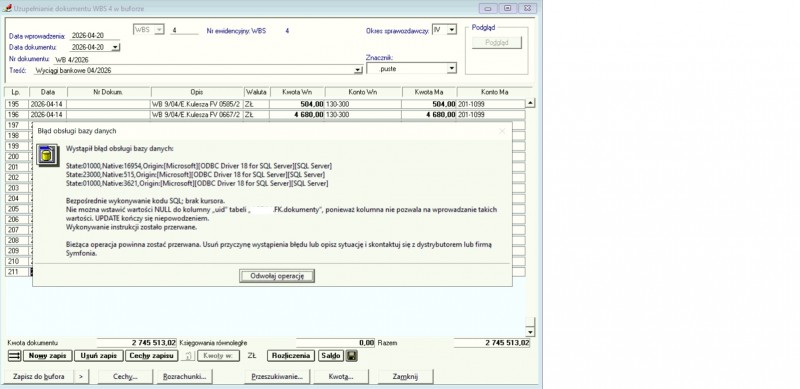Screen dimensions: 800x389
Task: Close the Błąd obsługi bazy danych dialog
Action: click(x=502, y=131)
